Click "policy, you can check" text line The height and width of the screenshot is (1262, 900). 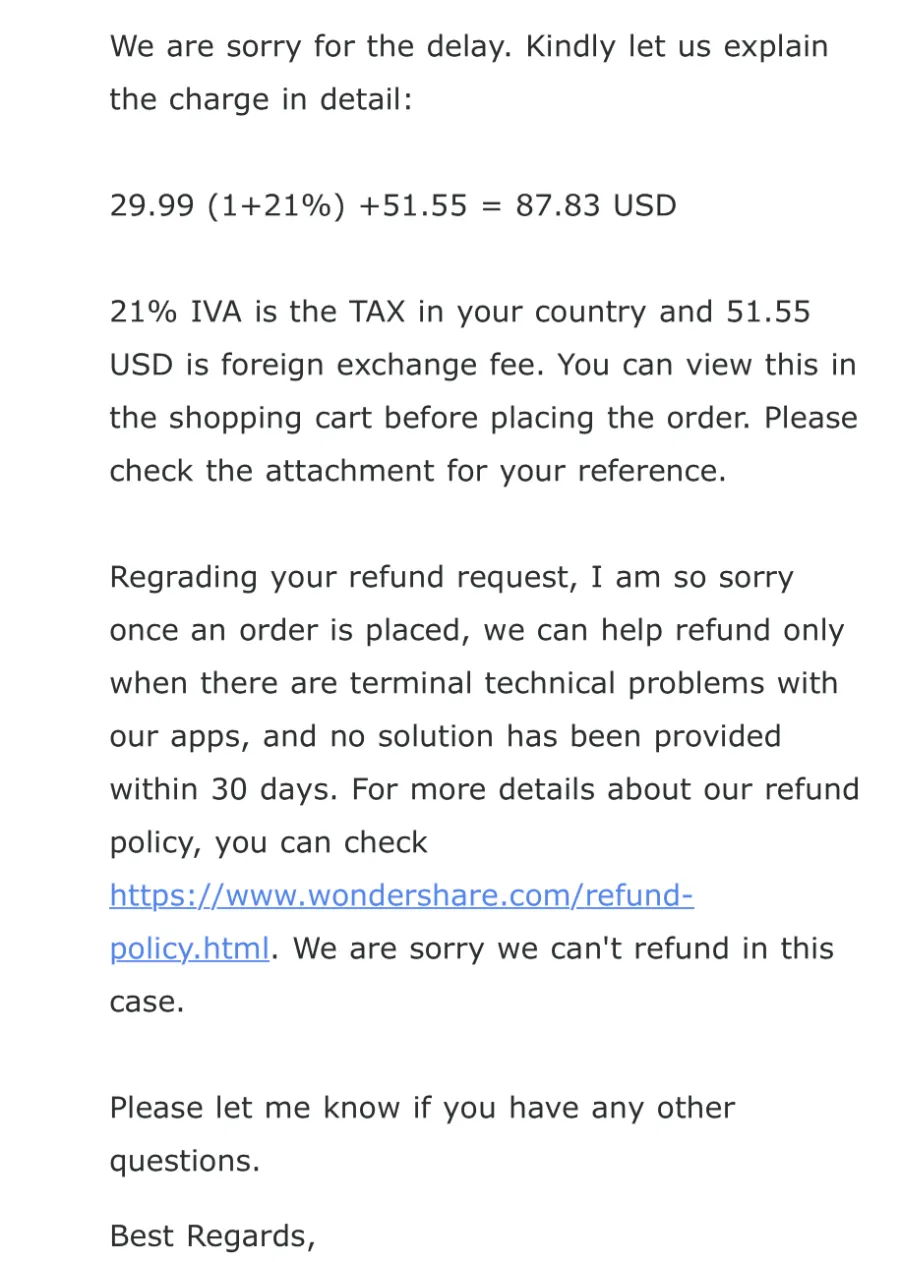(x=268, y=842)
